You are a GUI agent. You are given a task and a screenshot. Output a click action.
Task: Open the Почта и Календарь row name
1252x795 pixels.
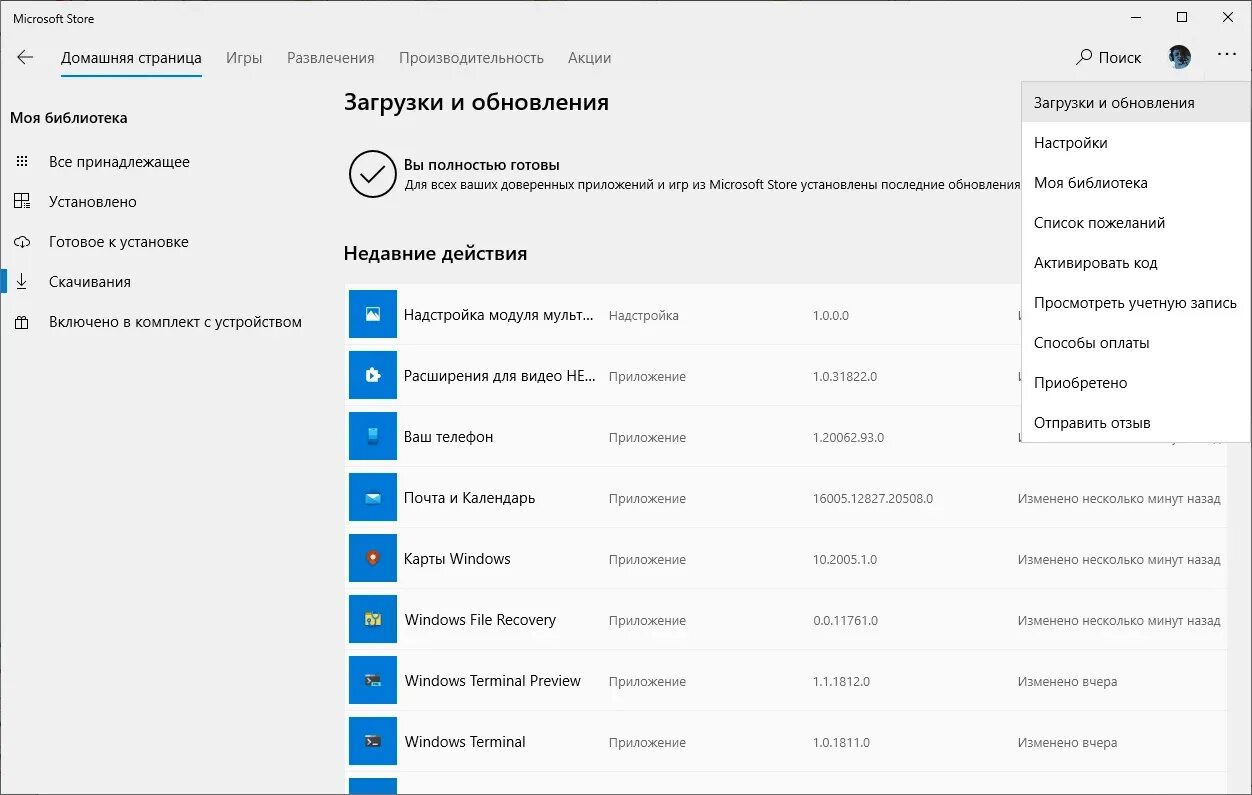point(469,498)
